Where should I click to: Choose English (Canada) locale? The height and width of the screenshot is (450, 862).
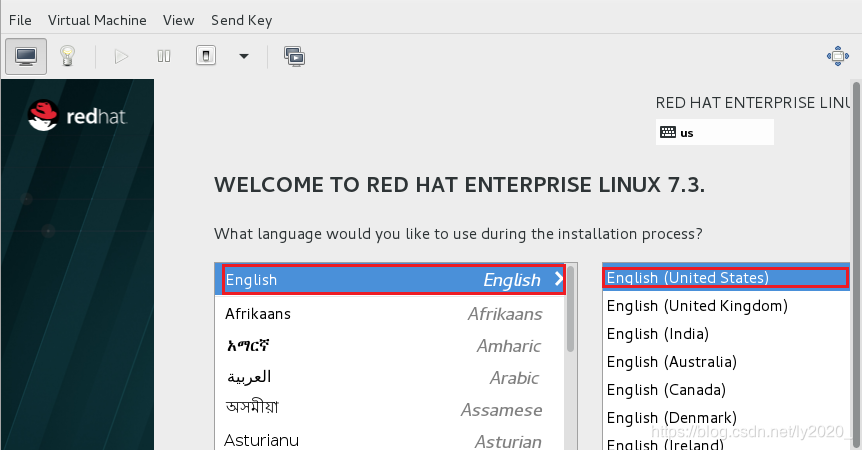tap(726, 390)
